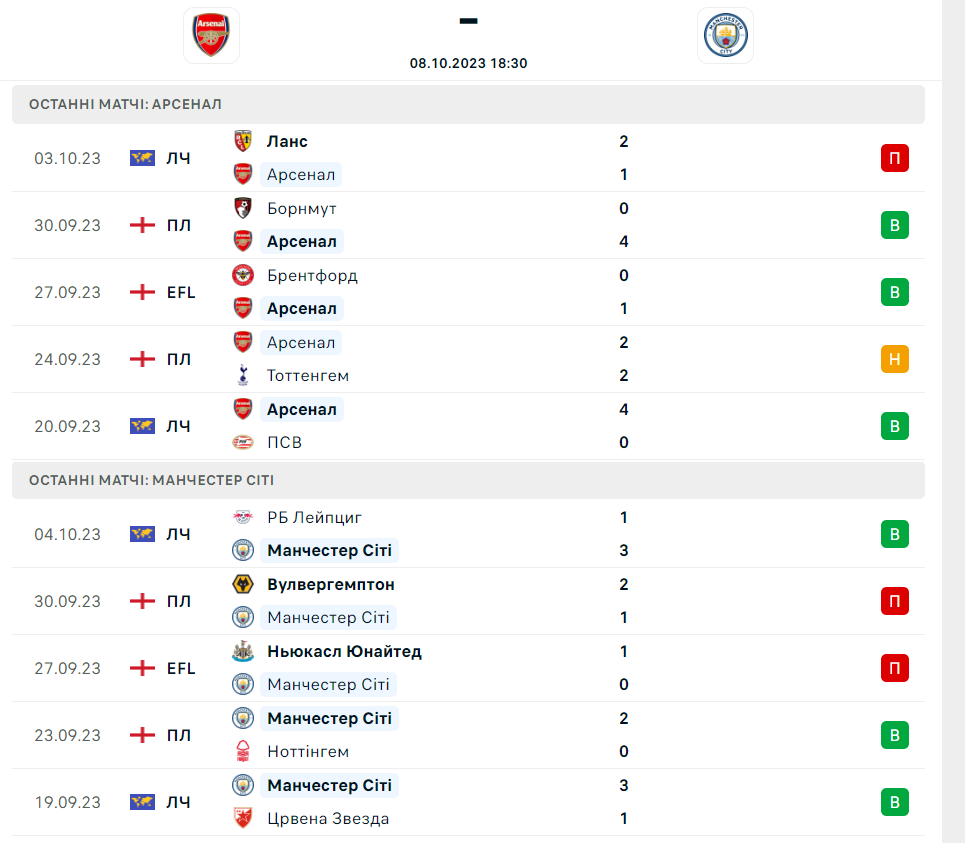Image resolution: width=965 pixels, height=849 pixels.
Task: Click the Bournemouth team logo
Action: pyautogui.click(x=243, y=208)
